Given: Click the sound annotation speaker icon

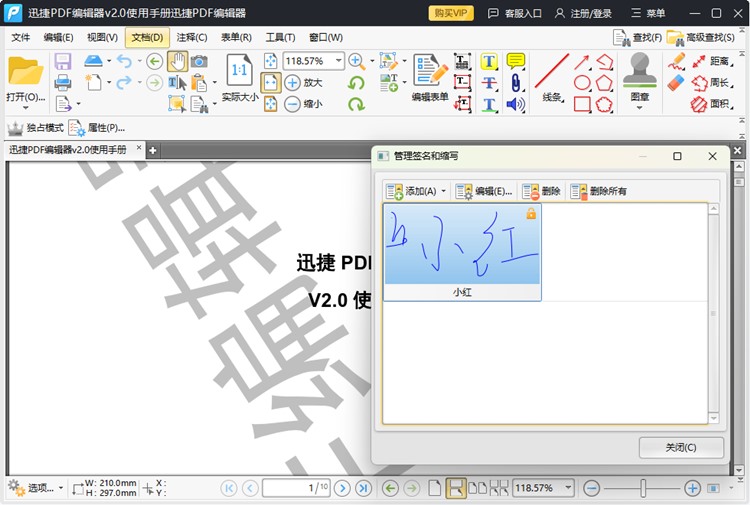Looking at the screenshot, I should pyautogui.click(x=516, y=104).
